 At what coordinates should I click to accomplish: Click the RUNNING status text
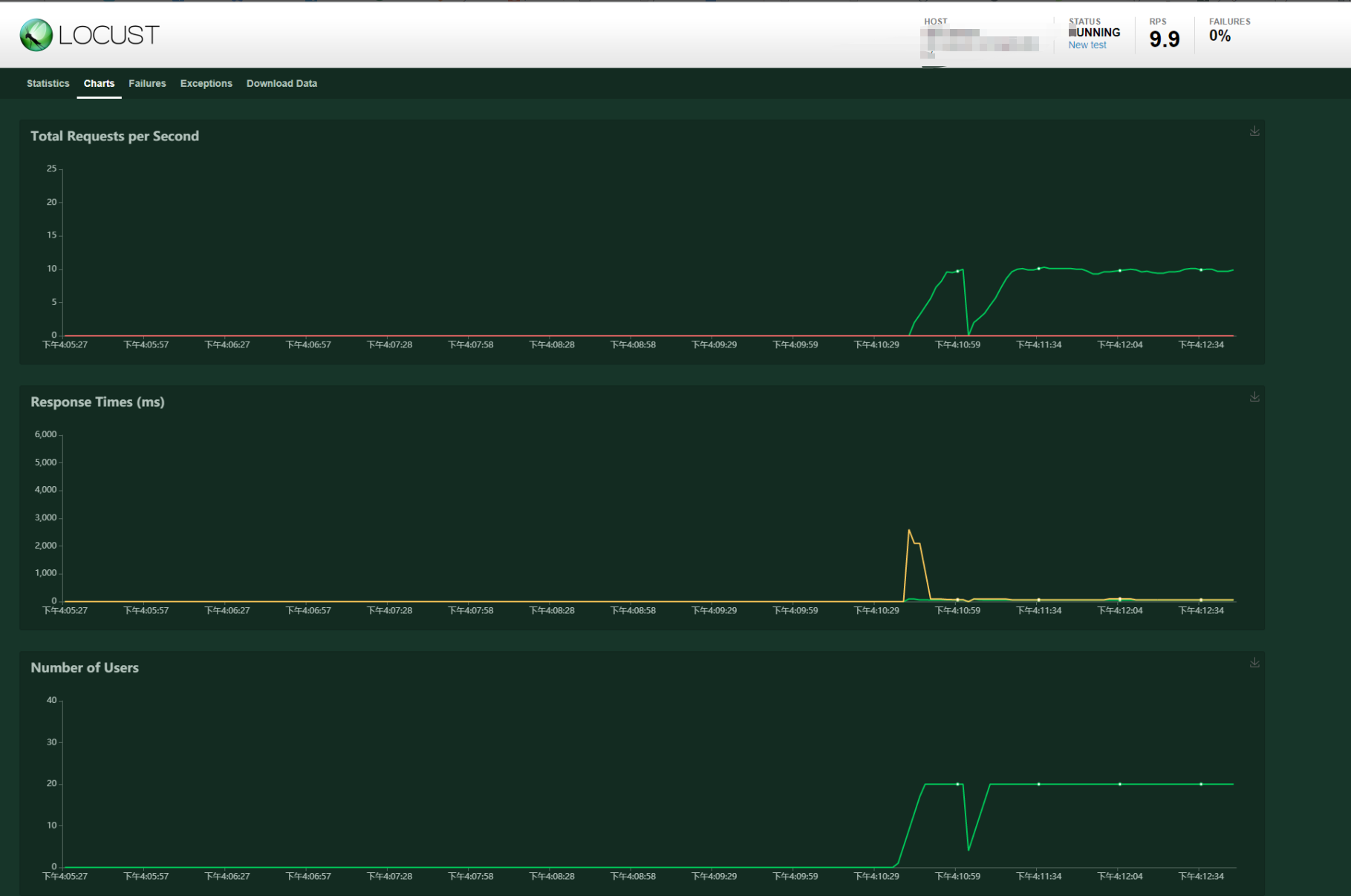[1095, 33]
